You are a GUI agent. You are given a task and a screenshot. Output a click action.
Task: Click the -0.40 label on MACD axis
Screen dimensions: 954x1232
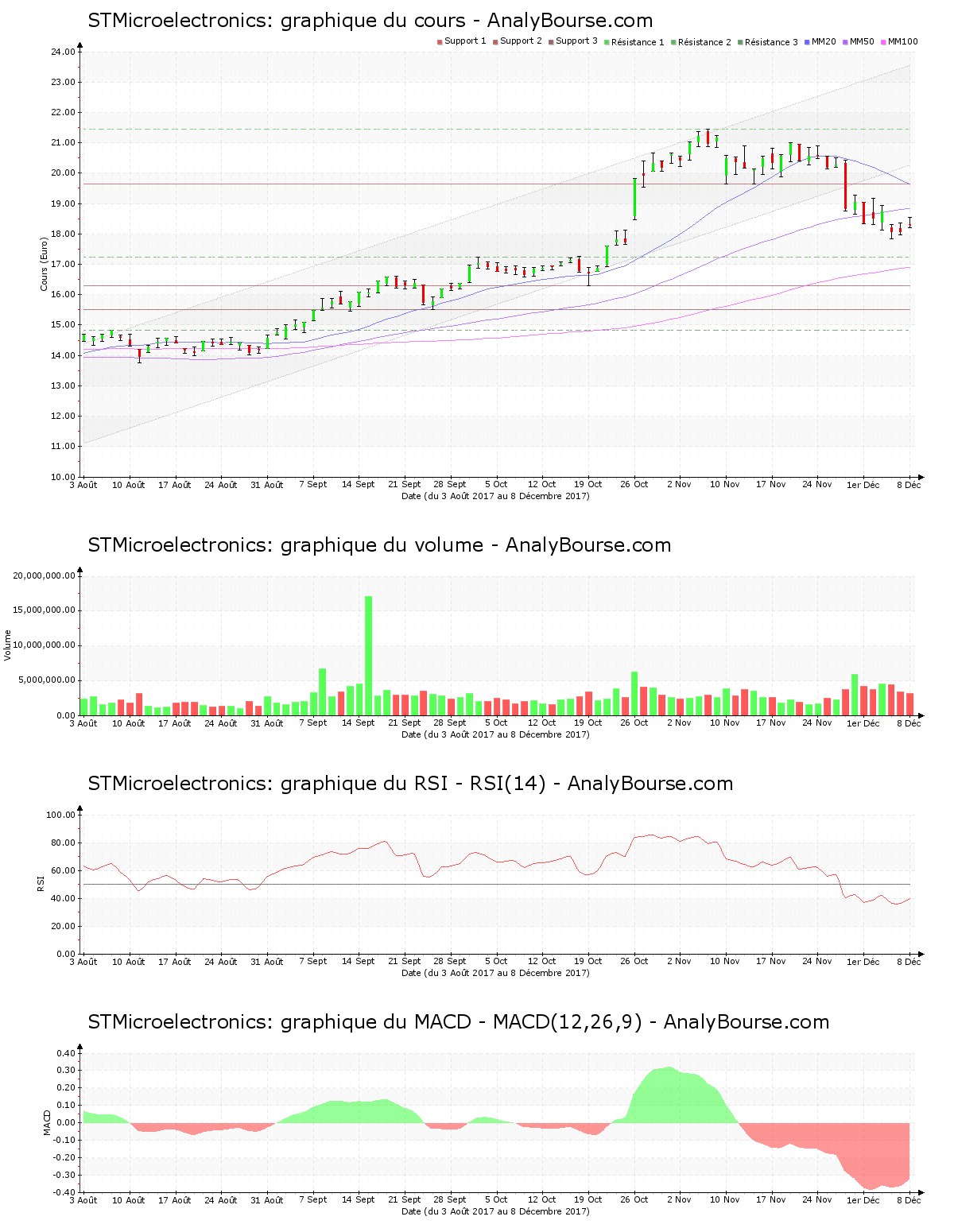point(64,1192)
